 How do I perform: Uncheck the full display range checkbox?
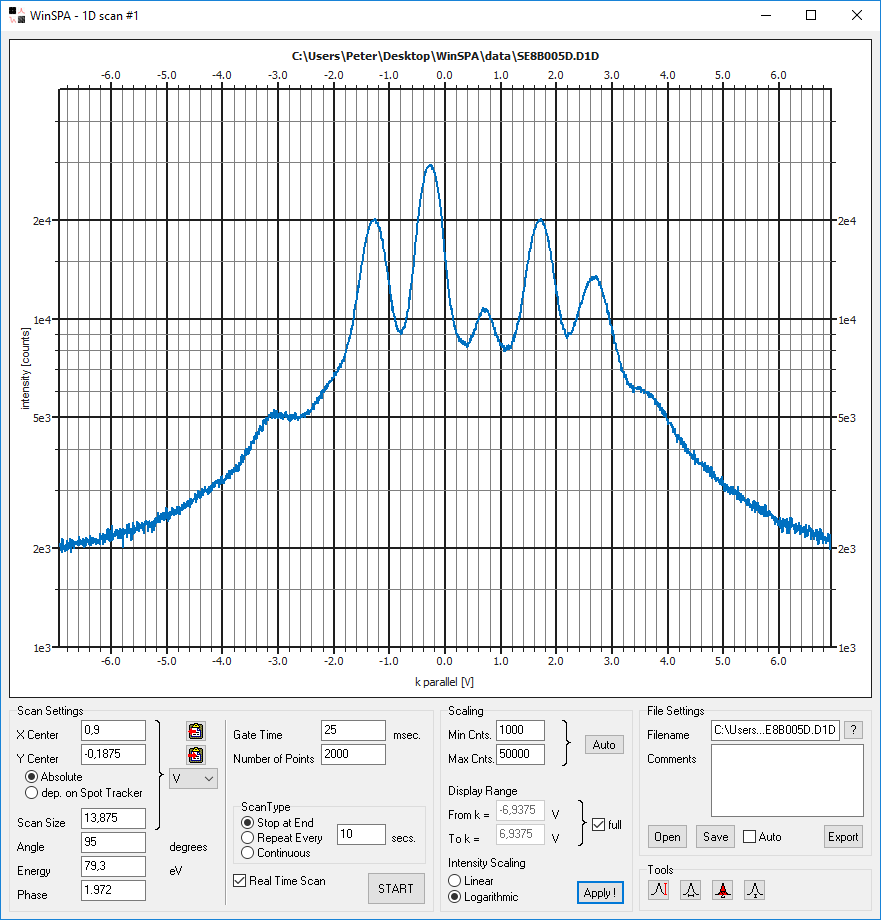pos(598,824)
